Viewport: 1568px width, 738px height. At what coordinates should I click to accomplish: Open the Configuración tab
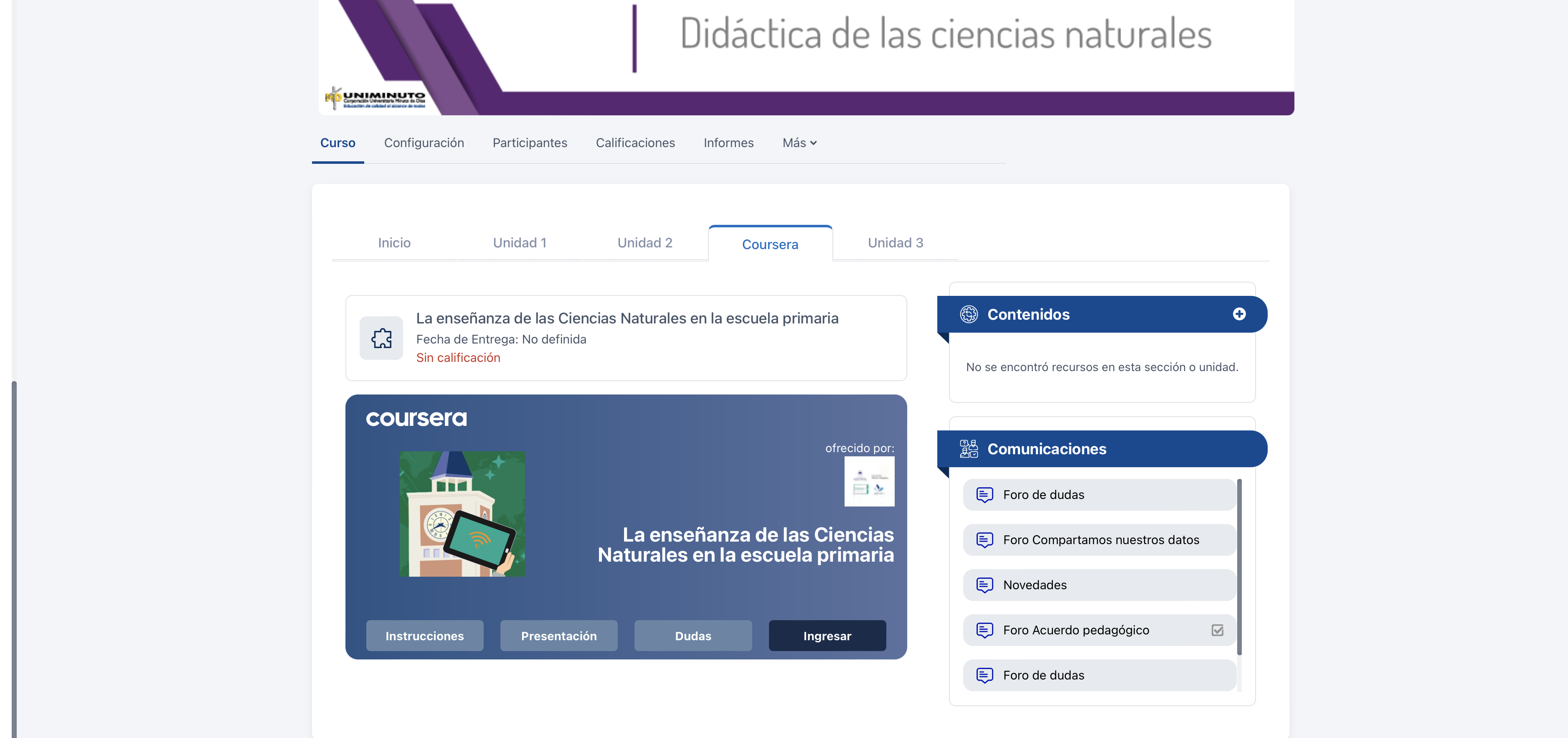pos(424,143)
